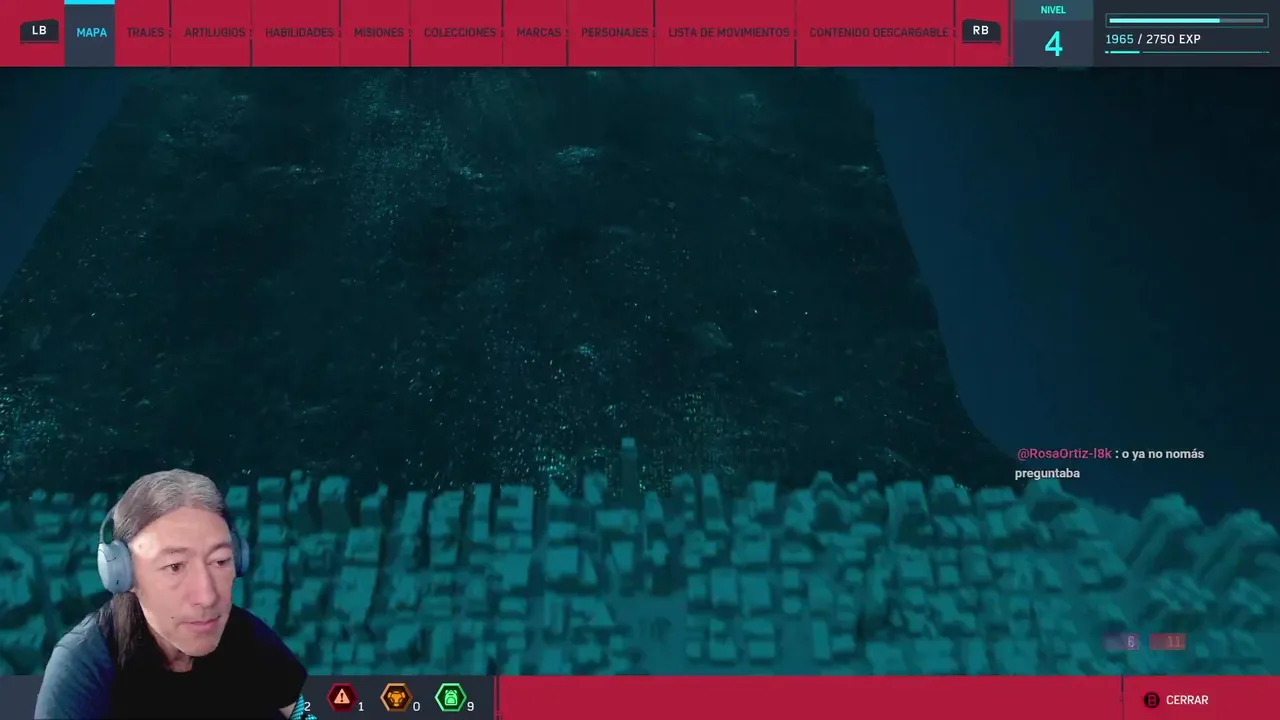Switch to the COLECCIONES tab
1280x720 pixels.
coord(459,33)
